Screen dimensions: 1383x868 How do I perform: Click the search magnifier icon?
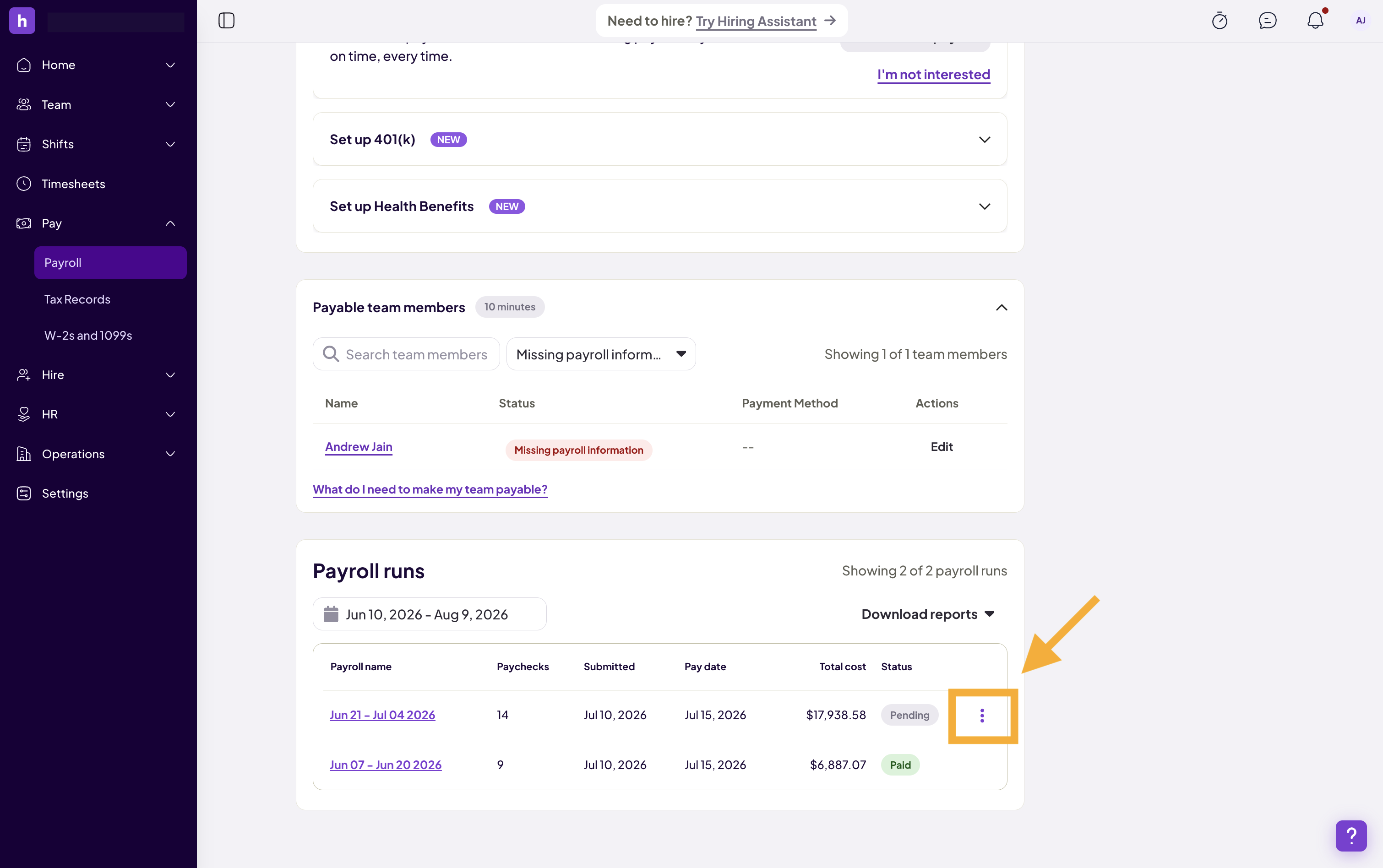tap(331, 353)
